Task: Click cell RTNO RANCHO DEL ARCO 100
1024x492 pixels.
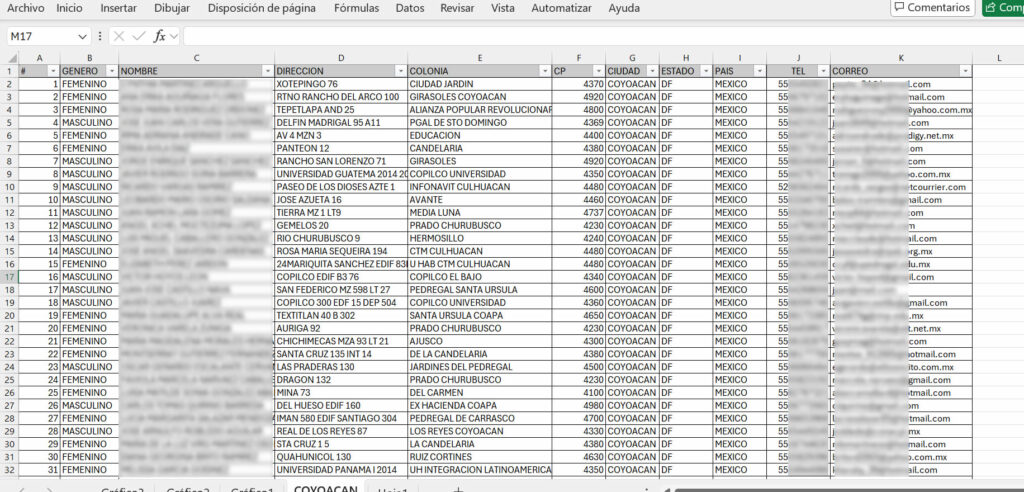Action: coord(340,97)
